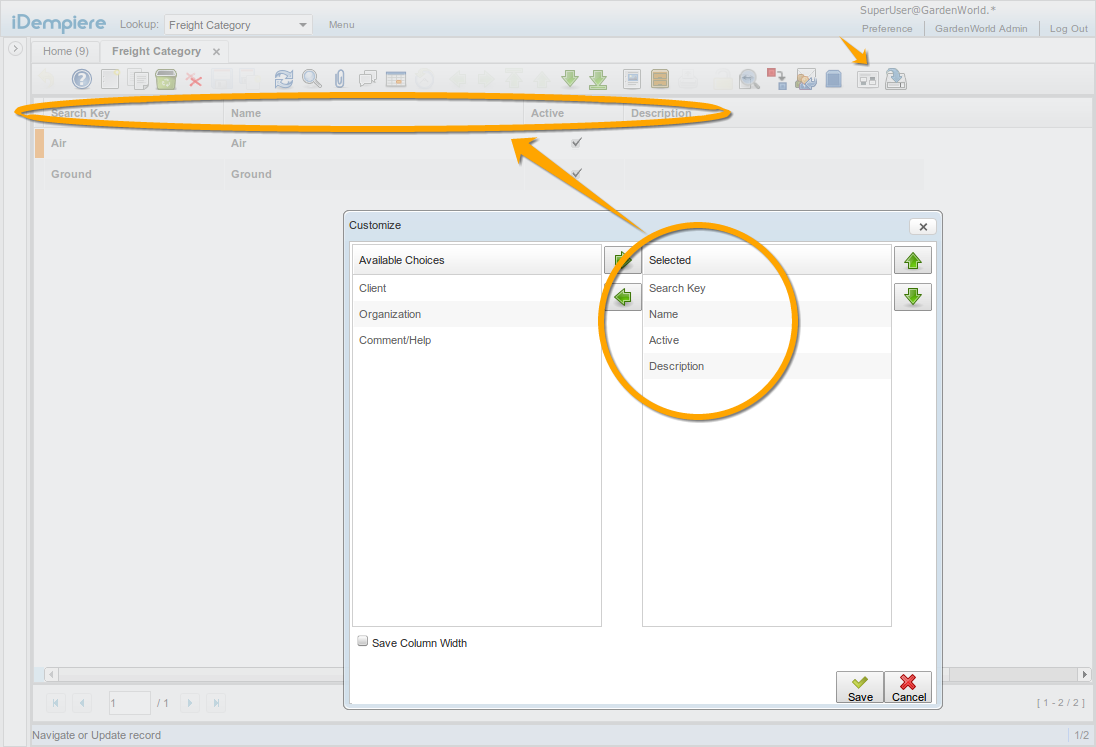Click the Save button in Customize dialog

click(860, 687)
